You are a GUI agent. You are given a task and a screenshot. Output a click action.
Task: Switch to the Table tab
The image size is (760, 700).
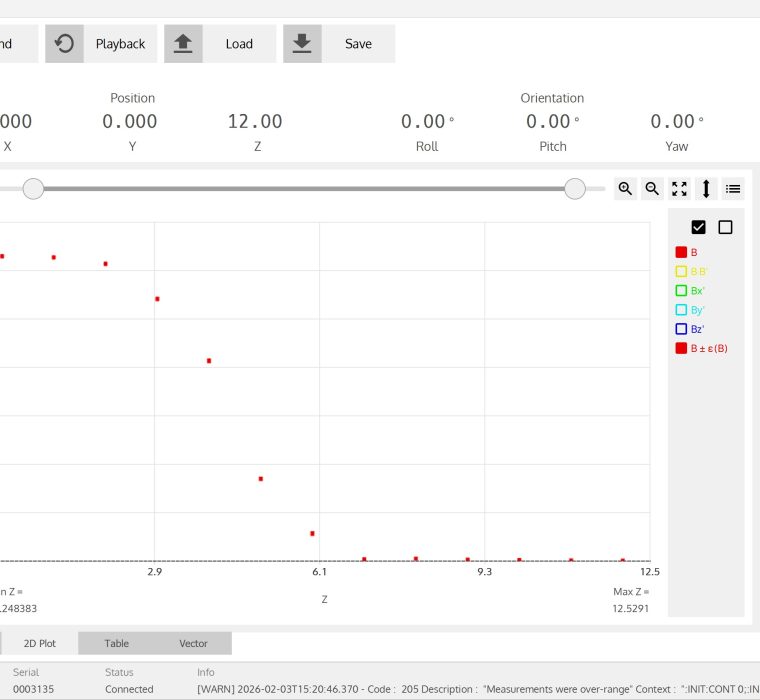[117, 643]
